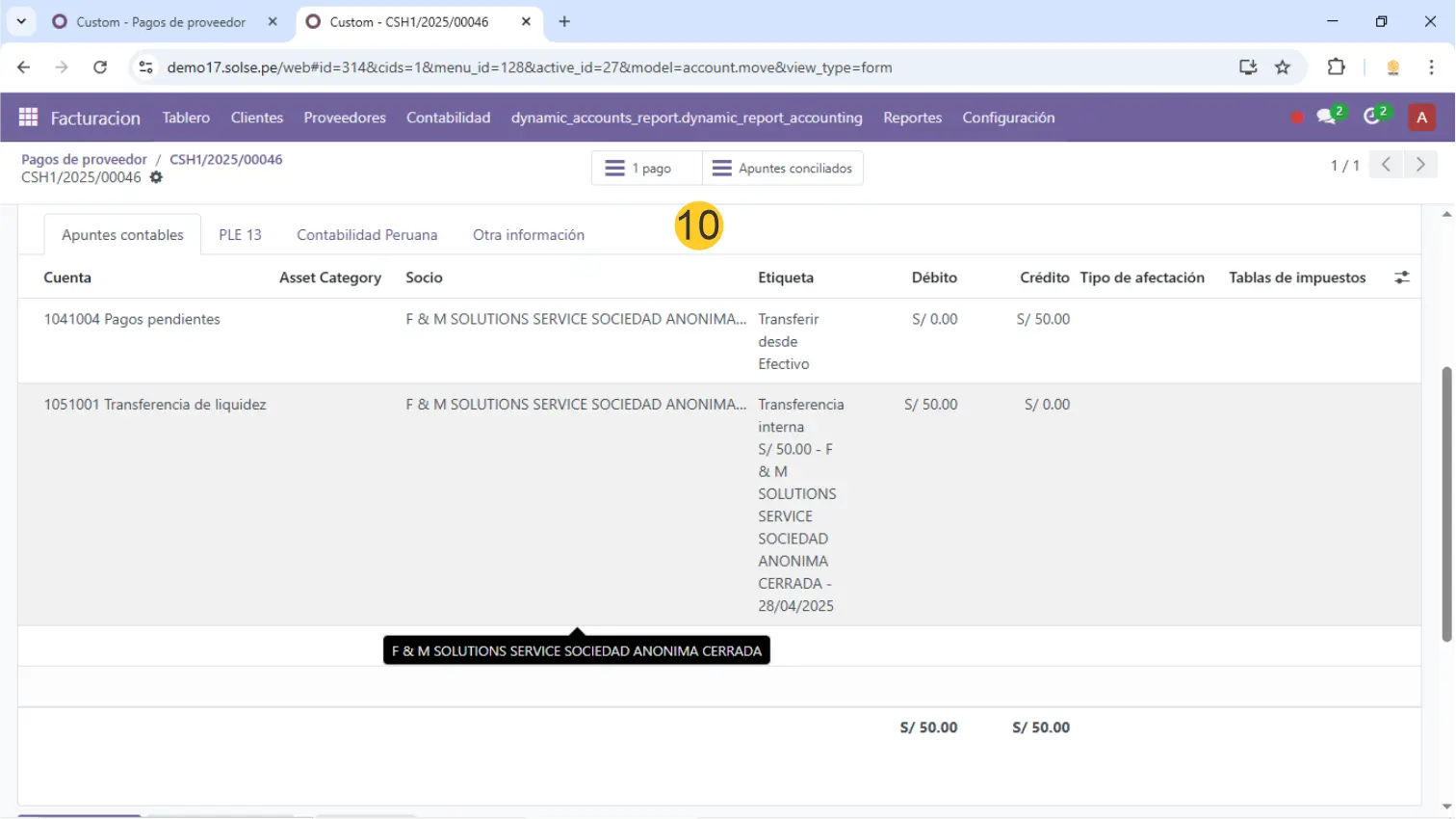The image size is (1456, 819).
Task: Close the Pagos de proveedor browser tab
Action: point(273,21)
